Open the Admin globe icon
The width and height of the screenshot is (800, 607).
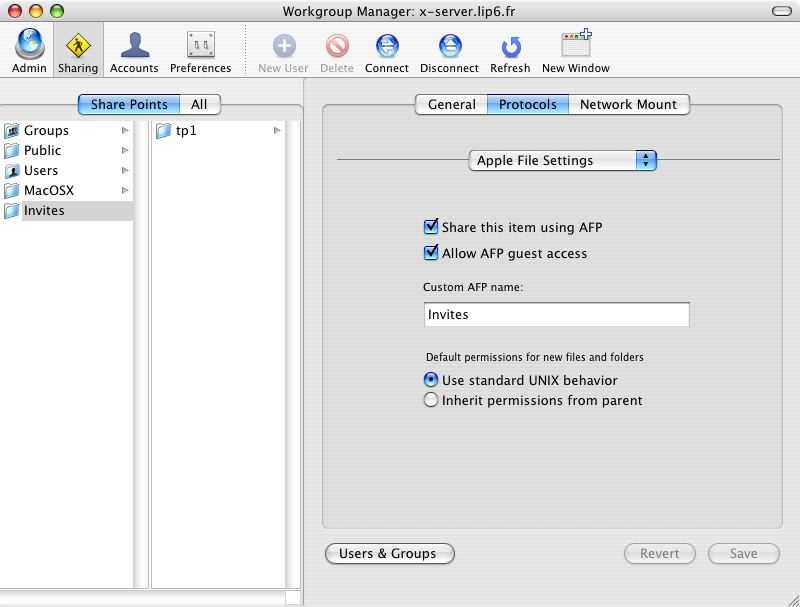[29, 46]
